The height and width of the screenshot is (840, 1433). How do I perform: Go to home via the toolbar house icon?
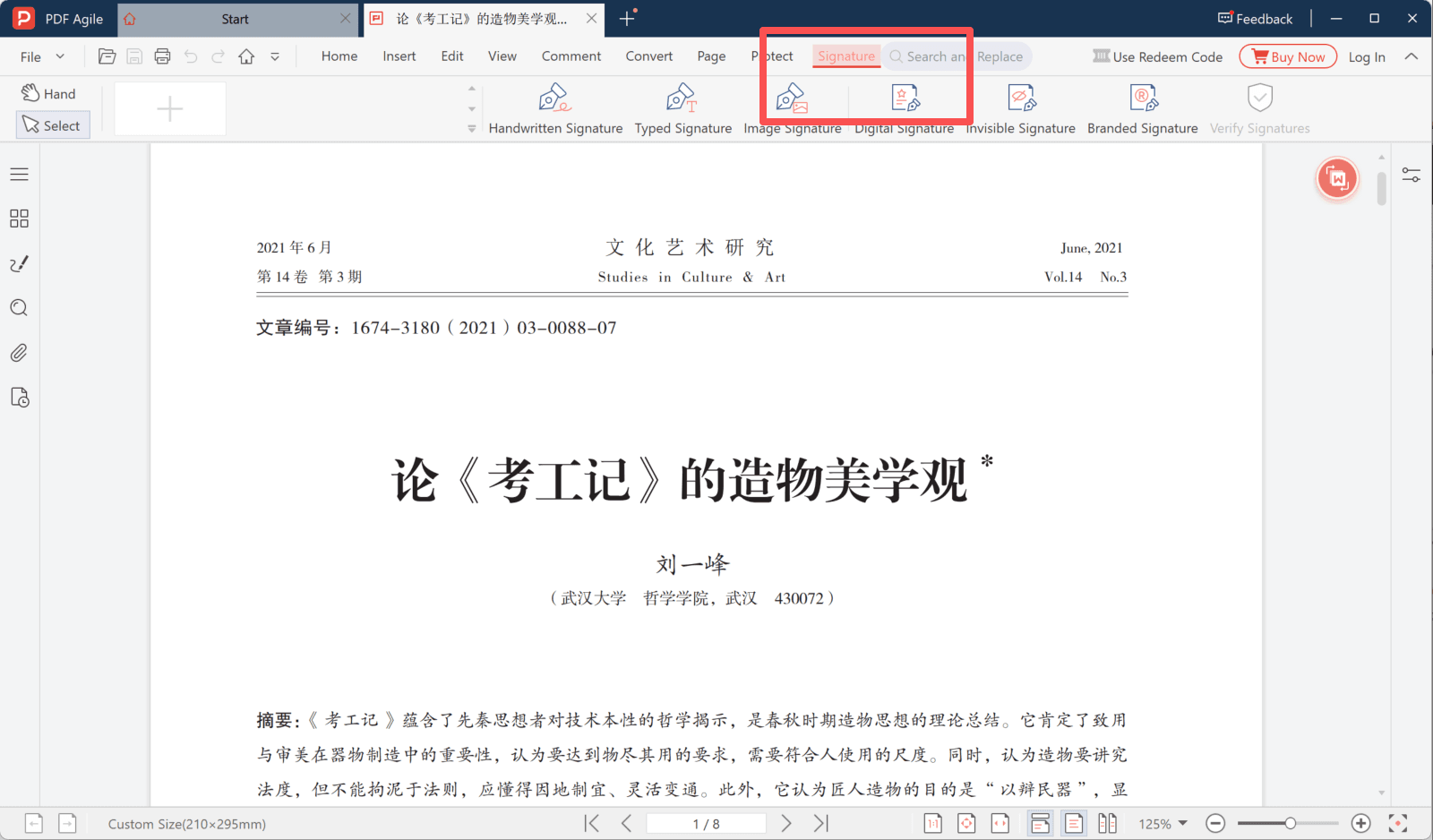tap(246, 56)
